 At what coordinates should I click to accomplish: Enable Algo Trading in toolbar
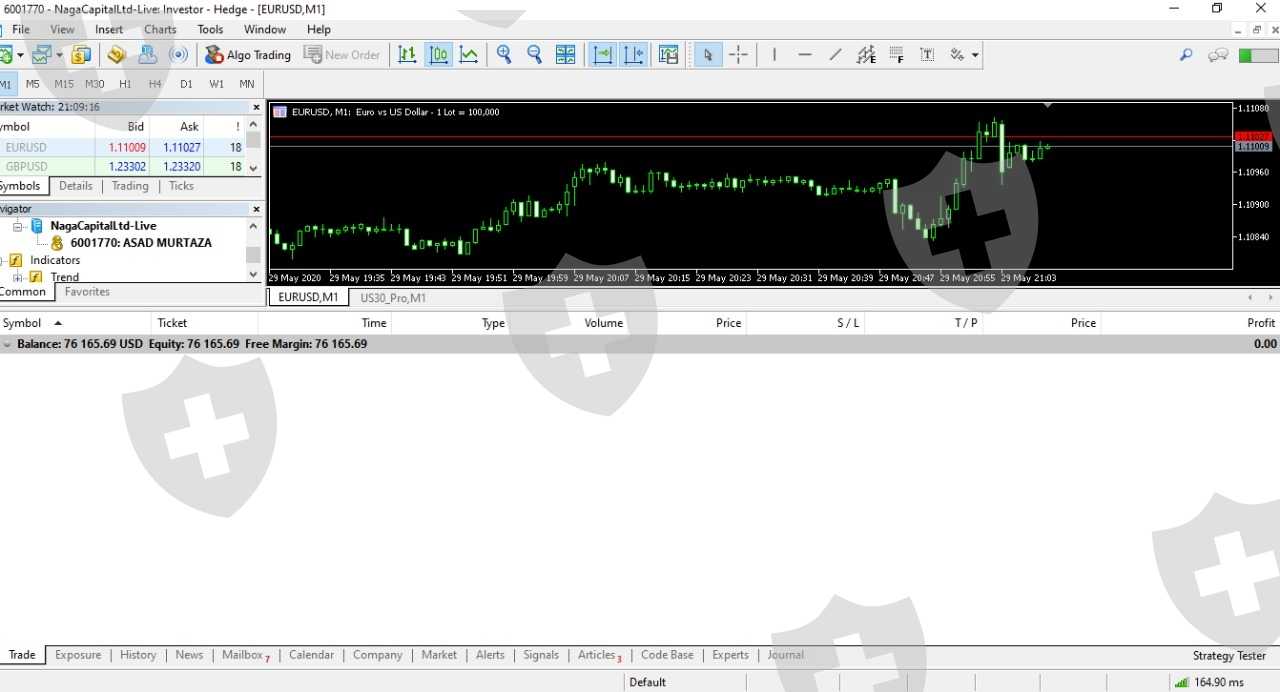[247, 55]
